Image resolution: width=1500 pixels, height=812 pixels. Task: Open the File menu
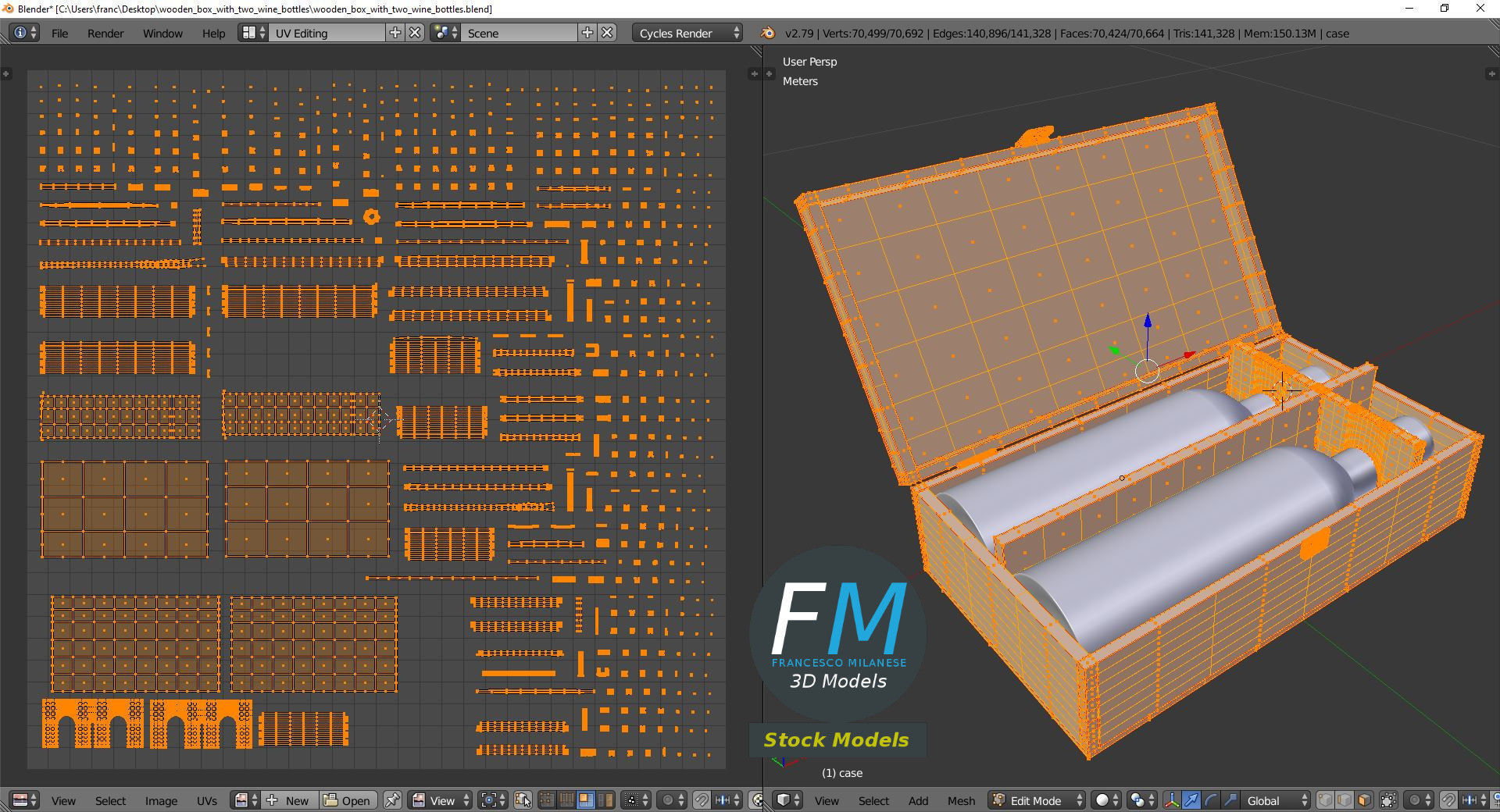point(59,33)
